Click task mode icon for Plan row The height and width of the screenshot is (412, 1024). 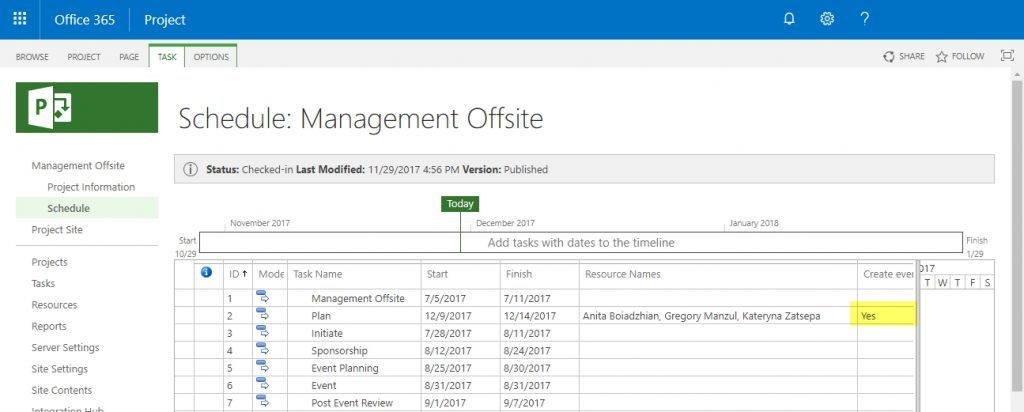point(263,315)
